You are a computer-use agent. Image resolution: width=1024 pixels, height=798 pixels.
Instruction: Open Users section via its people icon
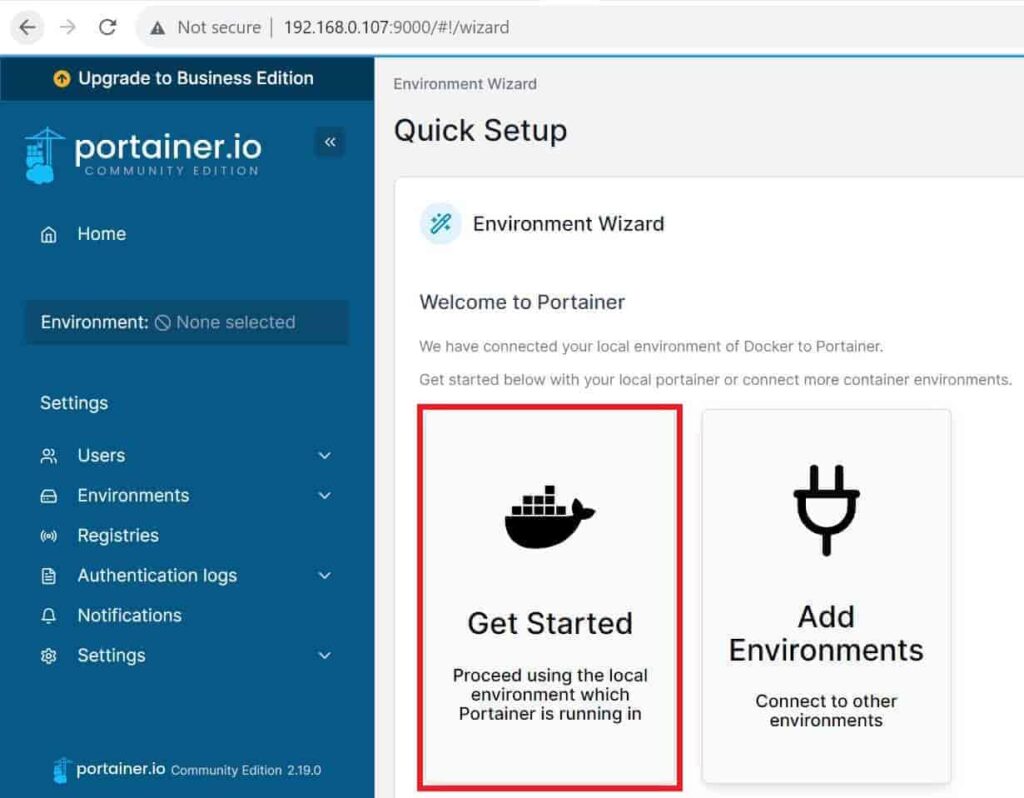[47, 455]
